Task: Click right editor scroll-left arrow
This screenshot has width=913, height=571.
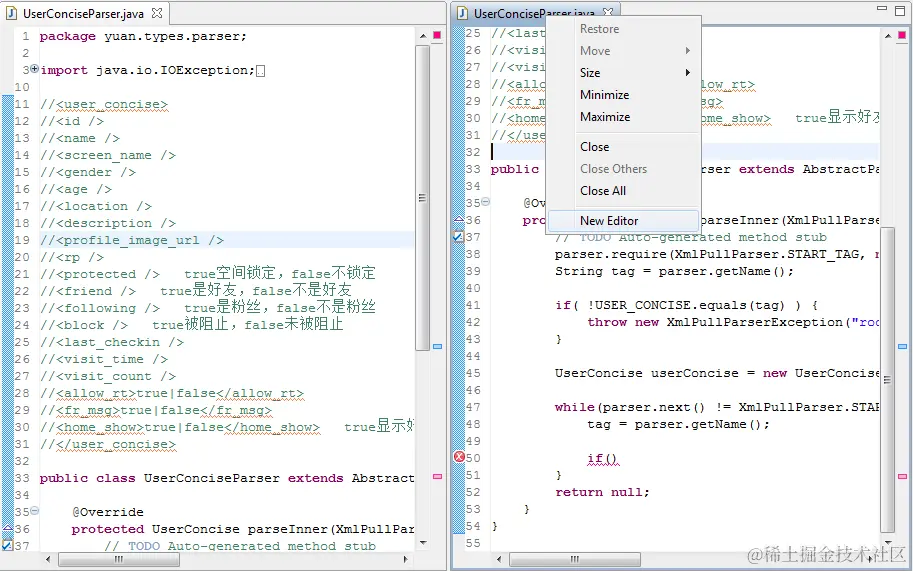Action: [499, 559]
